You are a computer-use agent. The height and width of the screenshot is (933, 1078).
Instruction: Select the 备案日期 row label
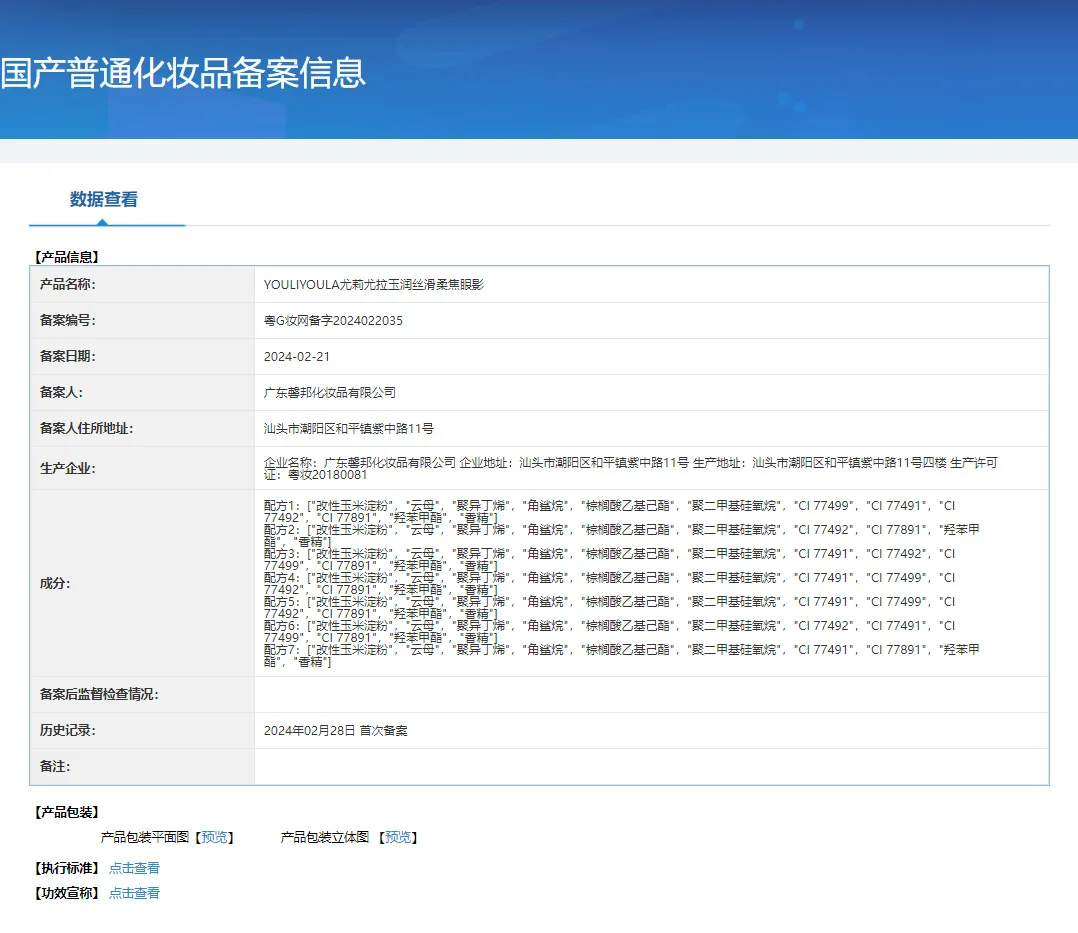tap(67, 356)
